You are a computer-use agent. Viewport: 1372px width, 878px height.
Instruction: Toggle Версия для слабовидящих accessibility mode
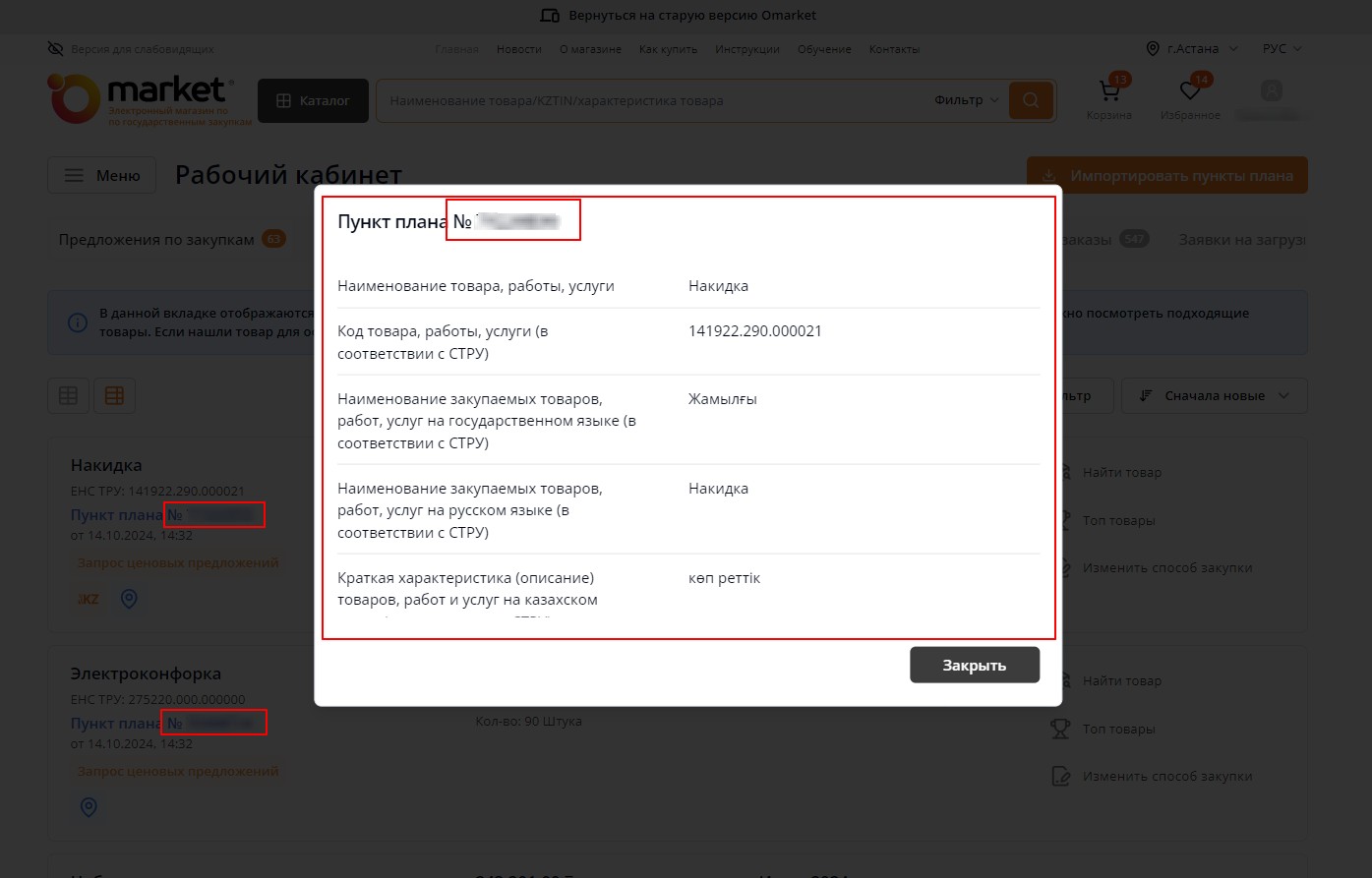pyautogui.click(x=131, y=49)
